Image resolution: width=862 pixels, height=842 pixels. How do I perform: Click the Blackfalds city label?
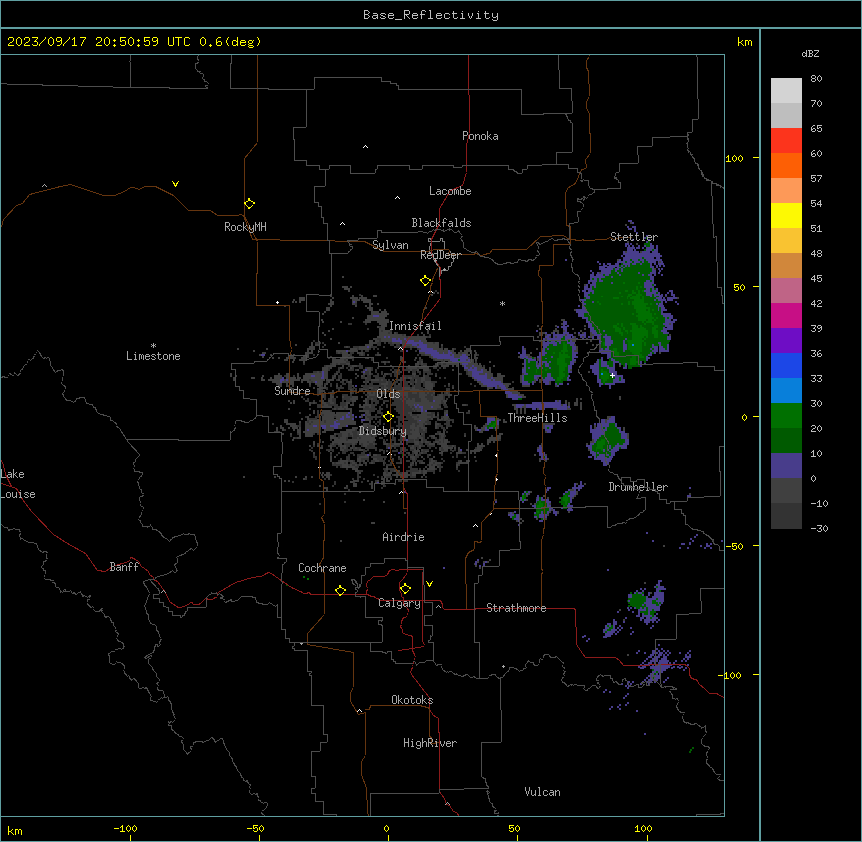point(441,223)
